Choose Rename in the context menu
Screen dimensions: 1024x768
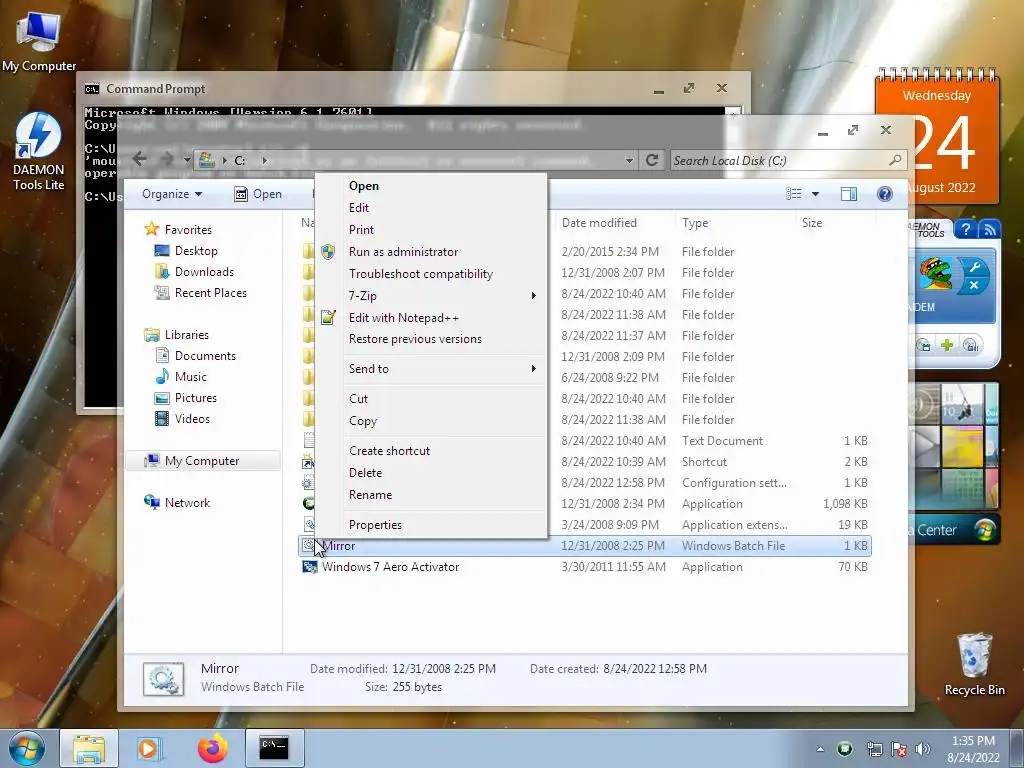[431, 494]
